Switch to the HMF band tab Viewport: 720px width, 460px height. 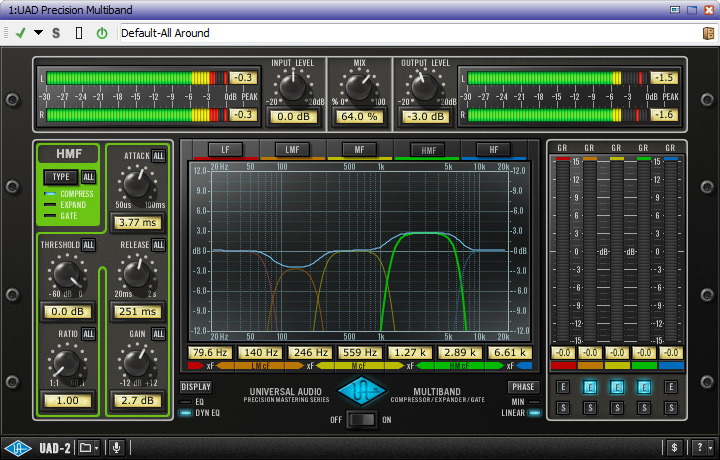[428, 150]
